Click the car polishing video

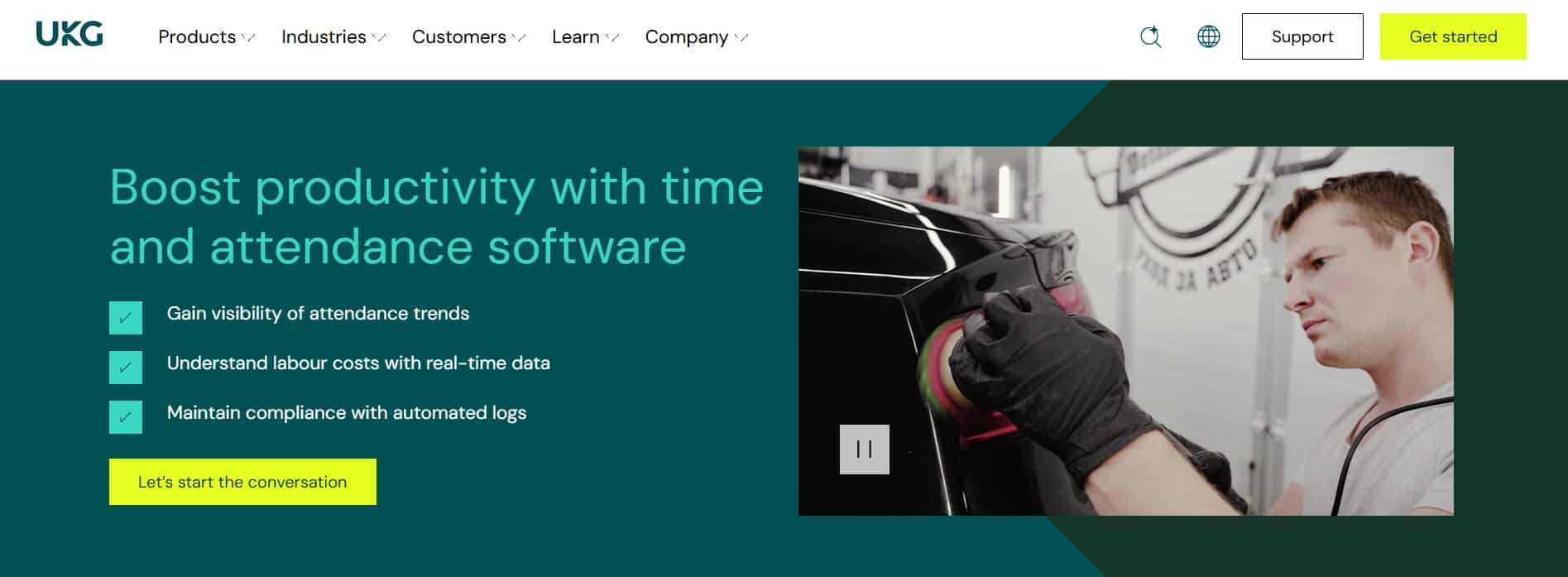1125,331
